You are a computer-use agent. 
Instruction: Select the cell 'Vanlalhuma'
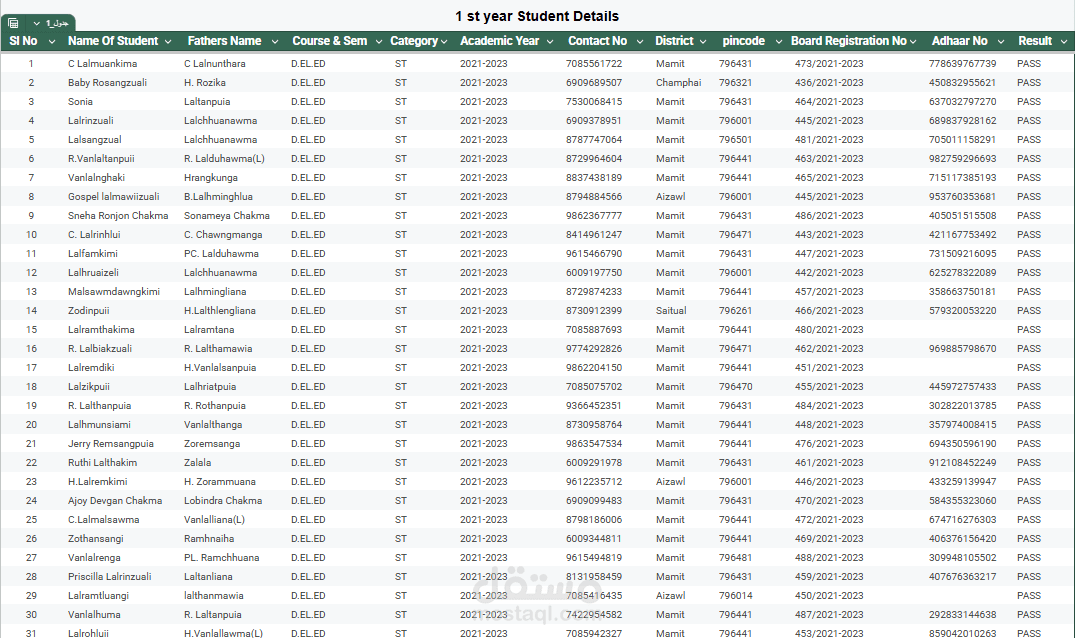(x=94, y=615)
